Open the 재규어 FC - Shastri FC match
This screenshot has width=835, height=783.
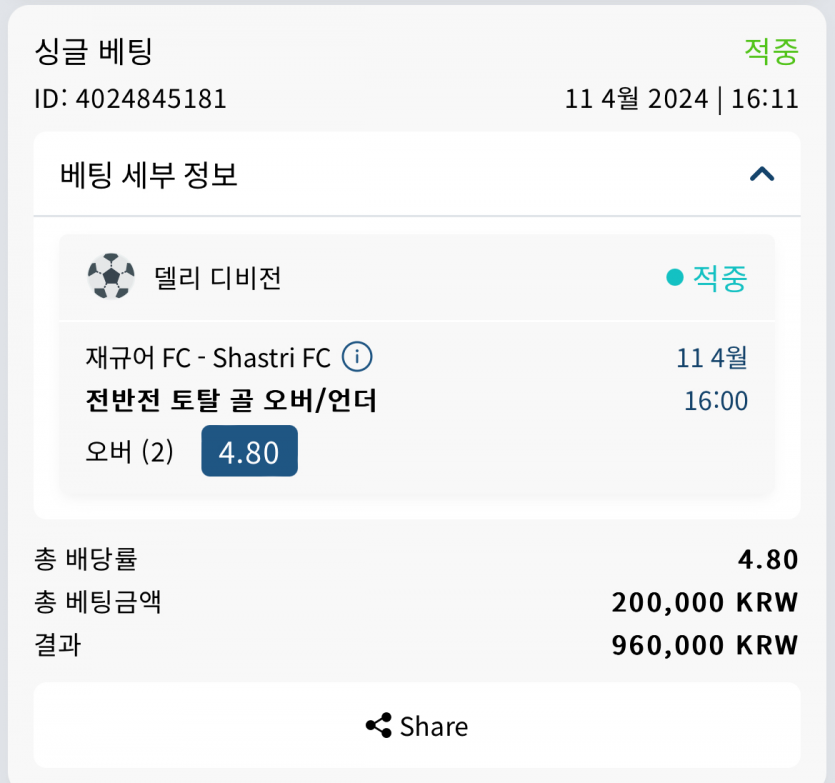click(208, 358)
